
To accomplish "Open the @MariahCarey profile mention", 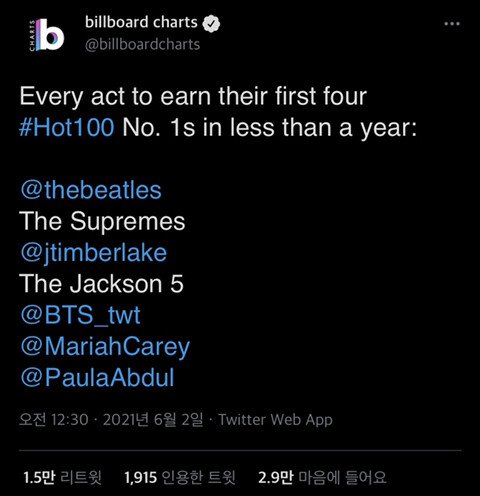I will (105, 347).
